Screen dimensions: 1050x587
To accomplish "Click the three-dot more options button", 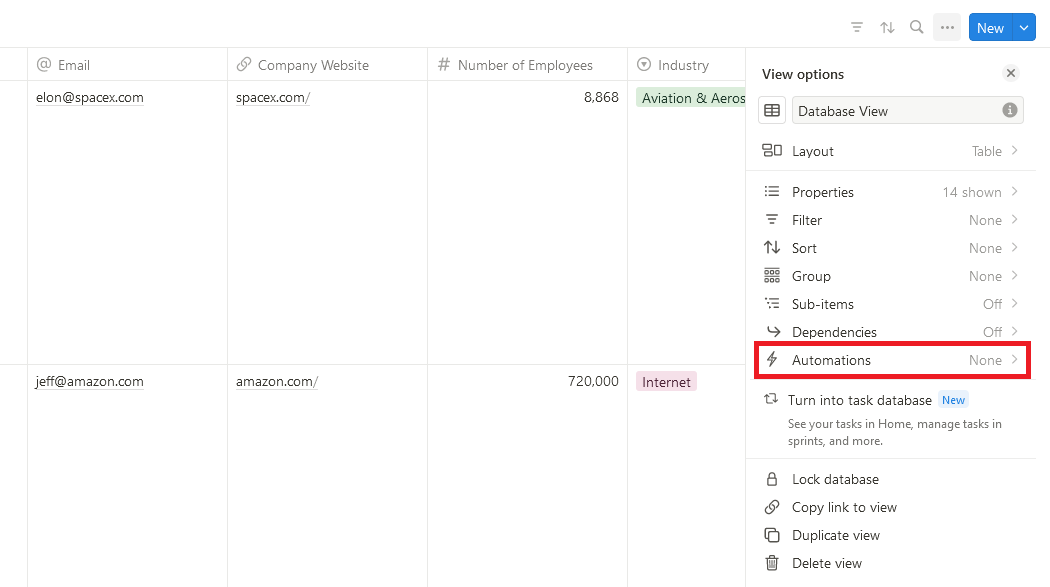I will [947, 27].
